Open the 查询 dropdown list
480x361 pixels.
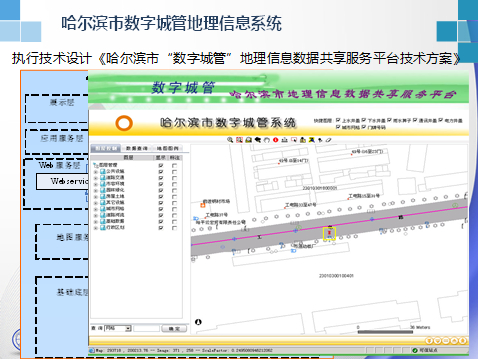128,329
